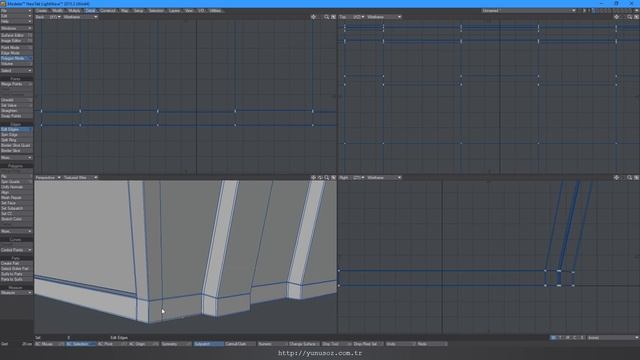Click the S selection set mode button
The width and height of the screenshot is (640, 360).
tap(582, 338)
